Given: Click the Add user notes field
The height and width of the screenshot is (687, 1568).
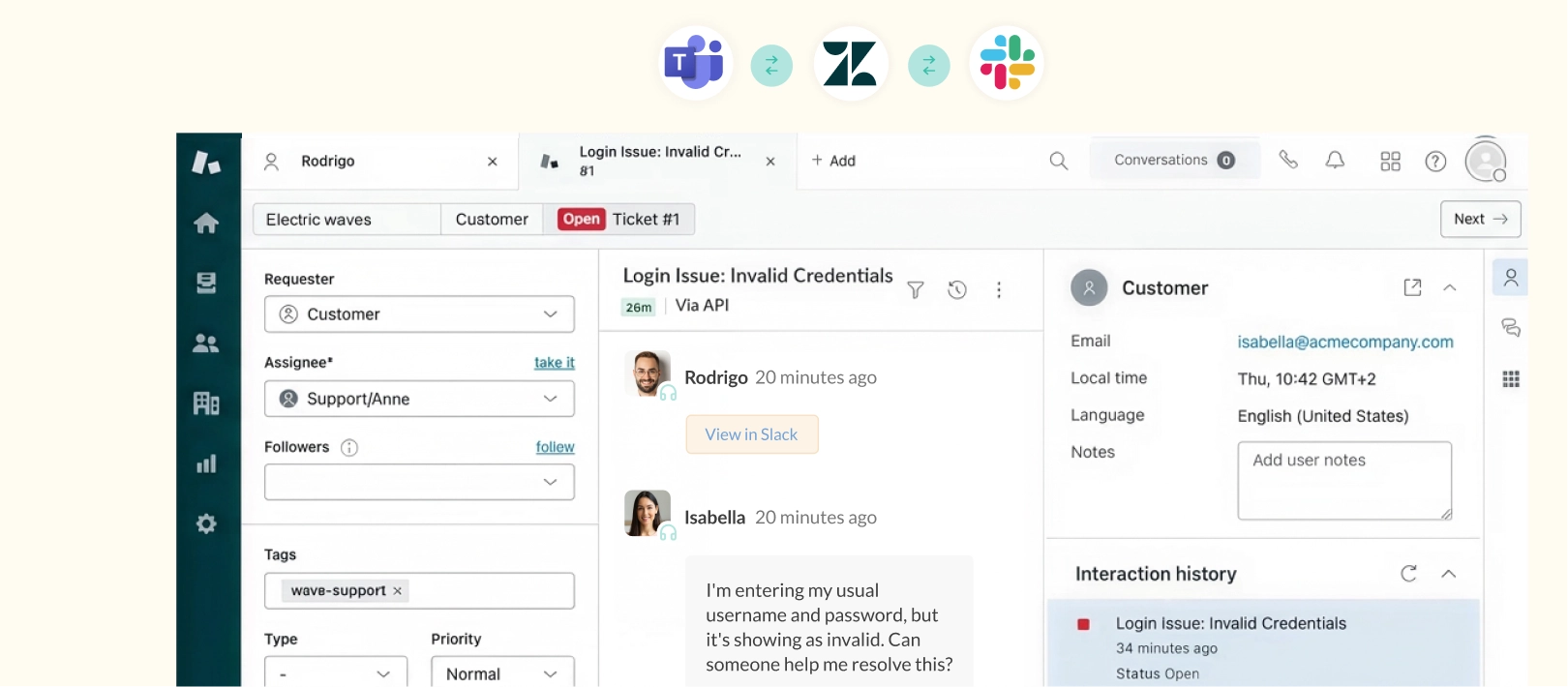Looking at the screenshot, I should (x=1344, y=480).
